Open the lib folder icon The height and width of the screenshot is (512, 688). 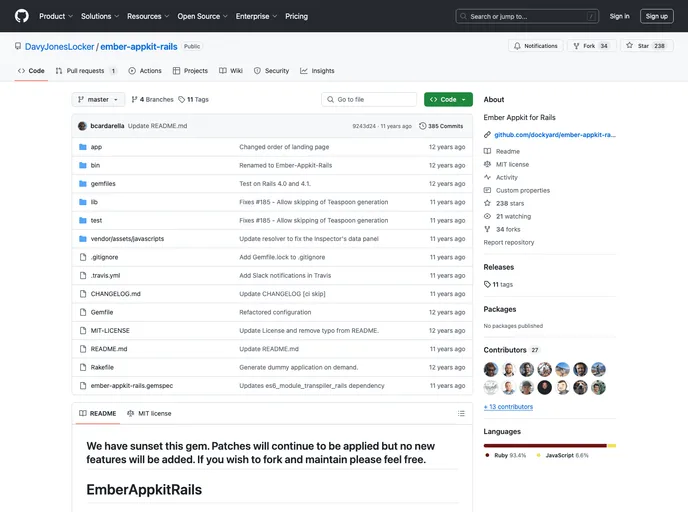[82, 202]
